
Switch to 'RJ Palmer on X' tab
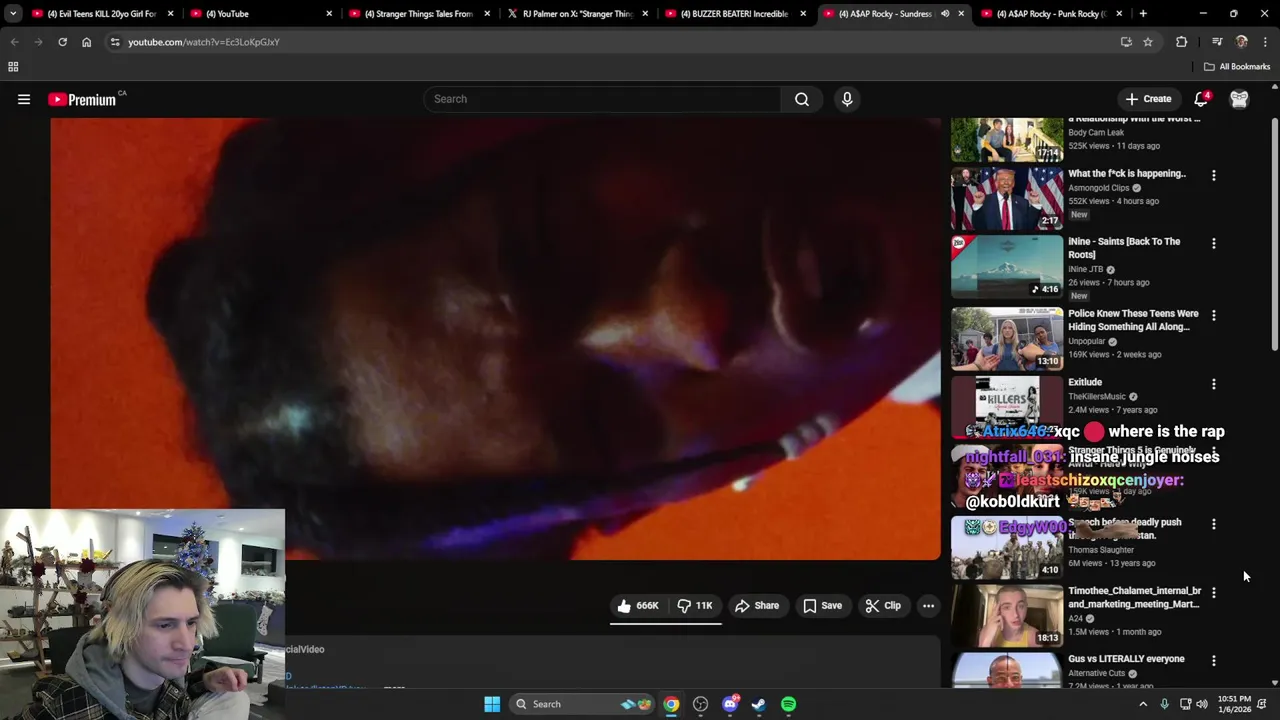[578, 14]
